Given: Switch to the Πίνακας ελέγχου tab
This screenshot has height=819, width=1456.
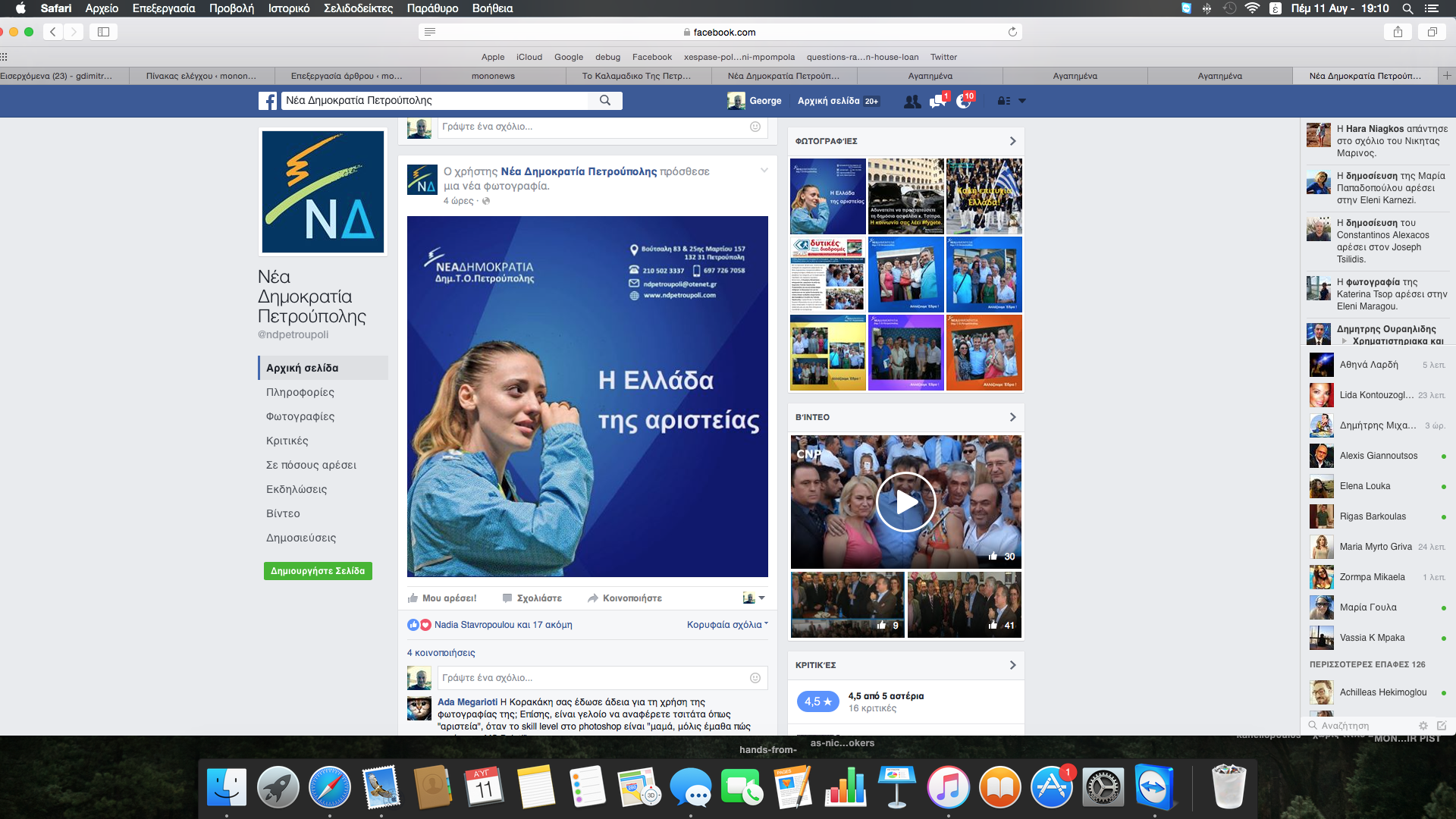Looking at the screenshot, I should click(x=201, y=76).
